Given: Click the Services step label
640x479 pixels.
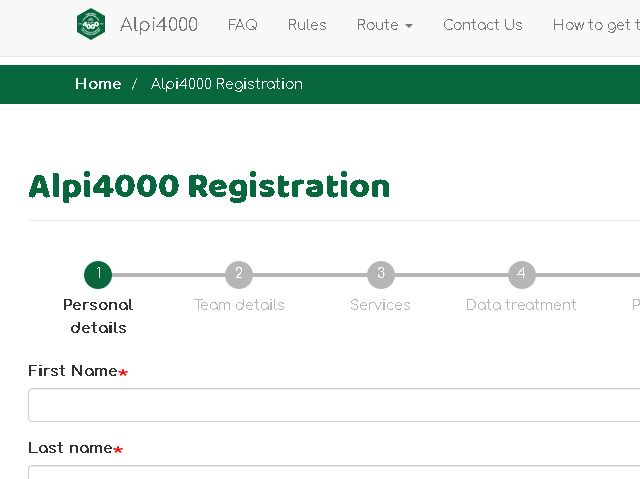Looking at the screenshot, I should tap(380, 305).
